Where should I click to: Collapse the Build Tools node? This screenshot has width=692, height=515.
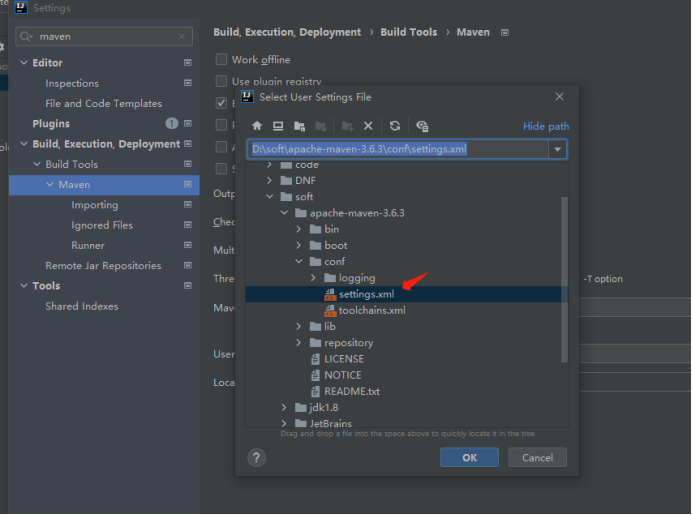coord(37,164)
